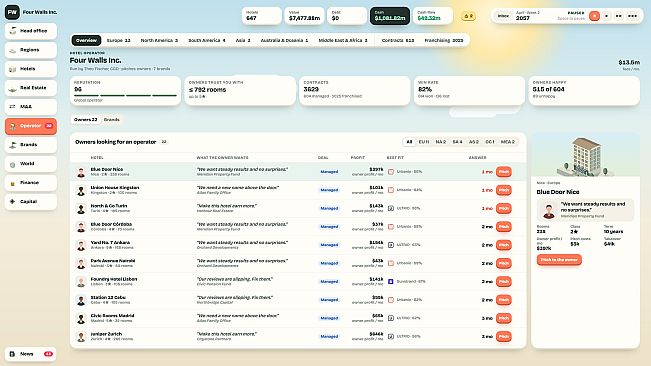Pitch to Station 12 Cebu row
This screenshot has height=366, width=651.
point(504,300)
